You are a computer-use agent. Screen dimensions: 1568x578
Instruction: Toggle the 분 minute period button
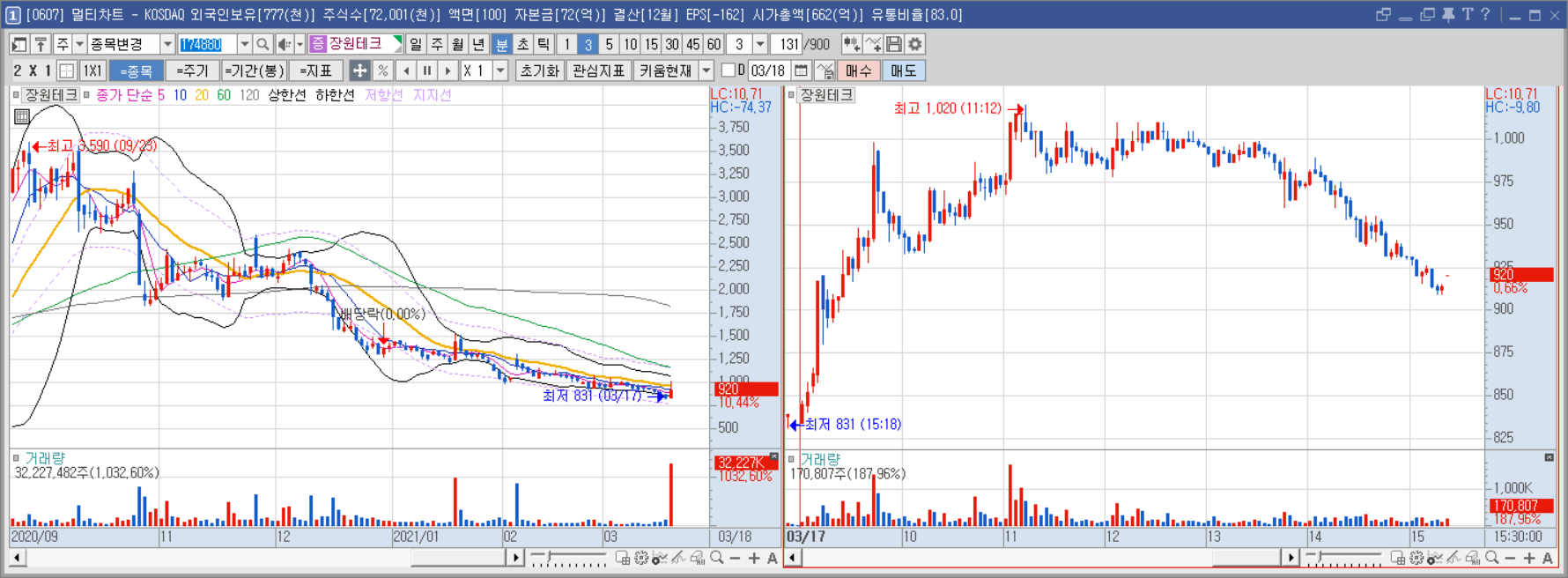pos(501,44)
